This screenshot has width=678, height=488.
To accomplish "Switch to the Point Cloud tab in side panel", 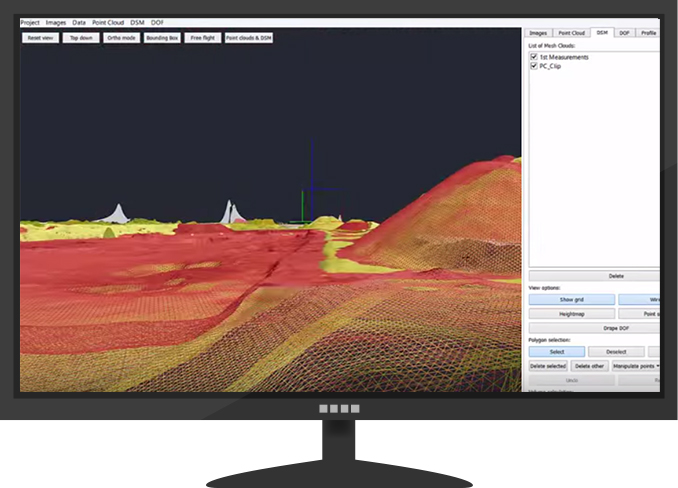I will (x=571, y=33).
